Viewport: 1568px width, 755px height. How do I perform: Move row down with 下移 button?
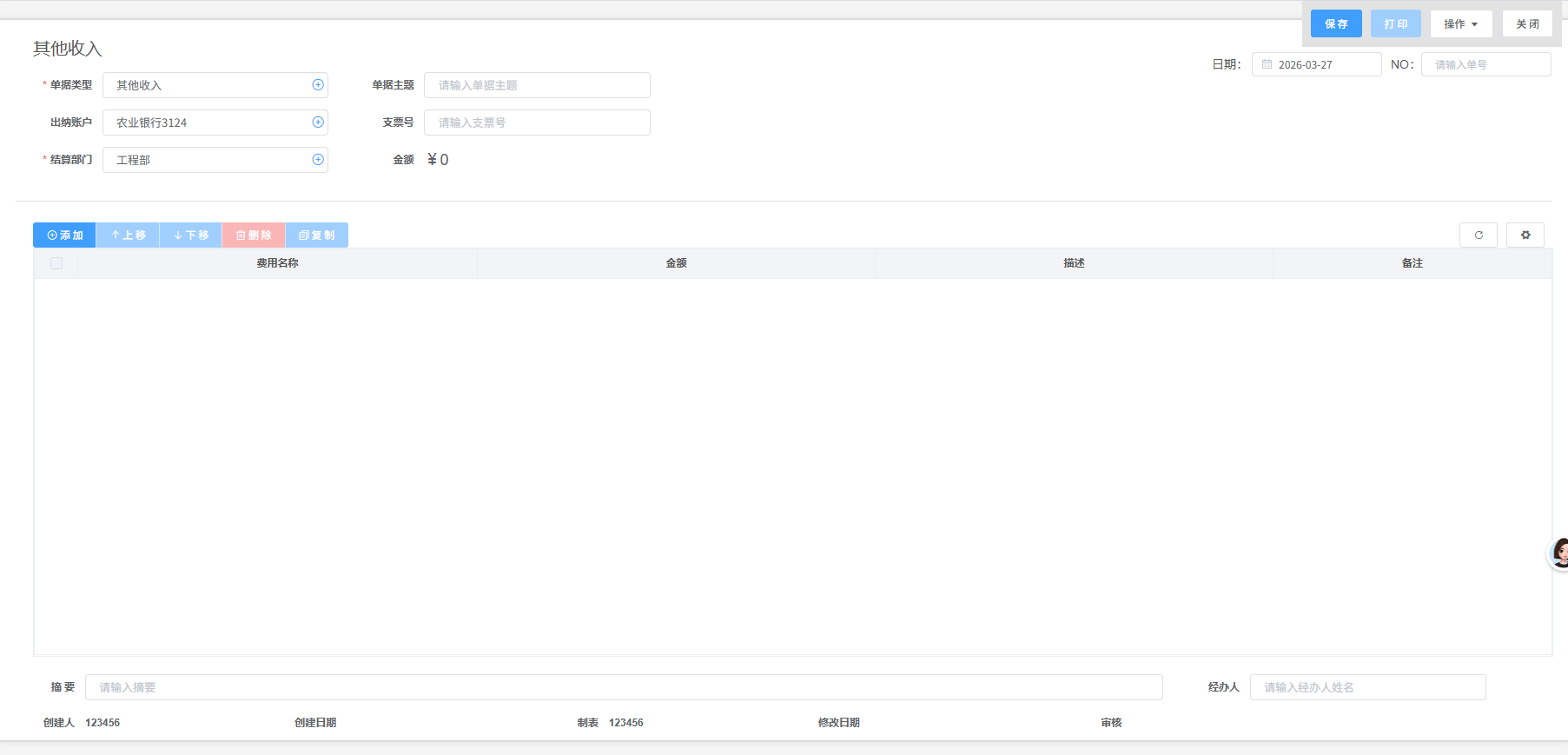[191, 235]
